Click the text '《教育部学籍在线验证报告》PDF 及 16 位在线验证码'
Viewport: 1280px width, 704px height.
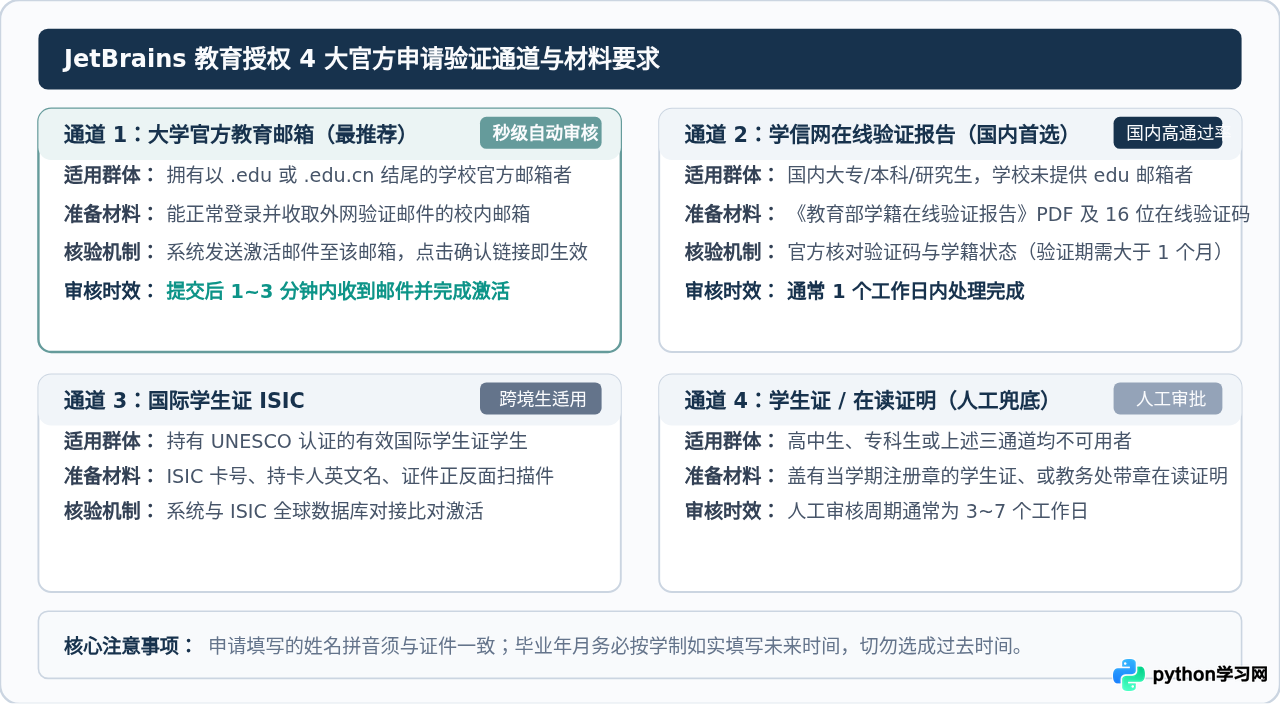pyautogui.click(x=1018, y=213)
